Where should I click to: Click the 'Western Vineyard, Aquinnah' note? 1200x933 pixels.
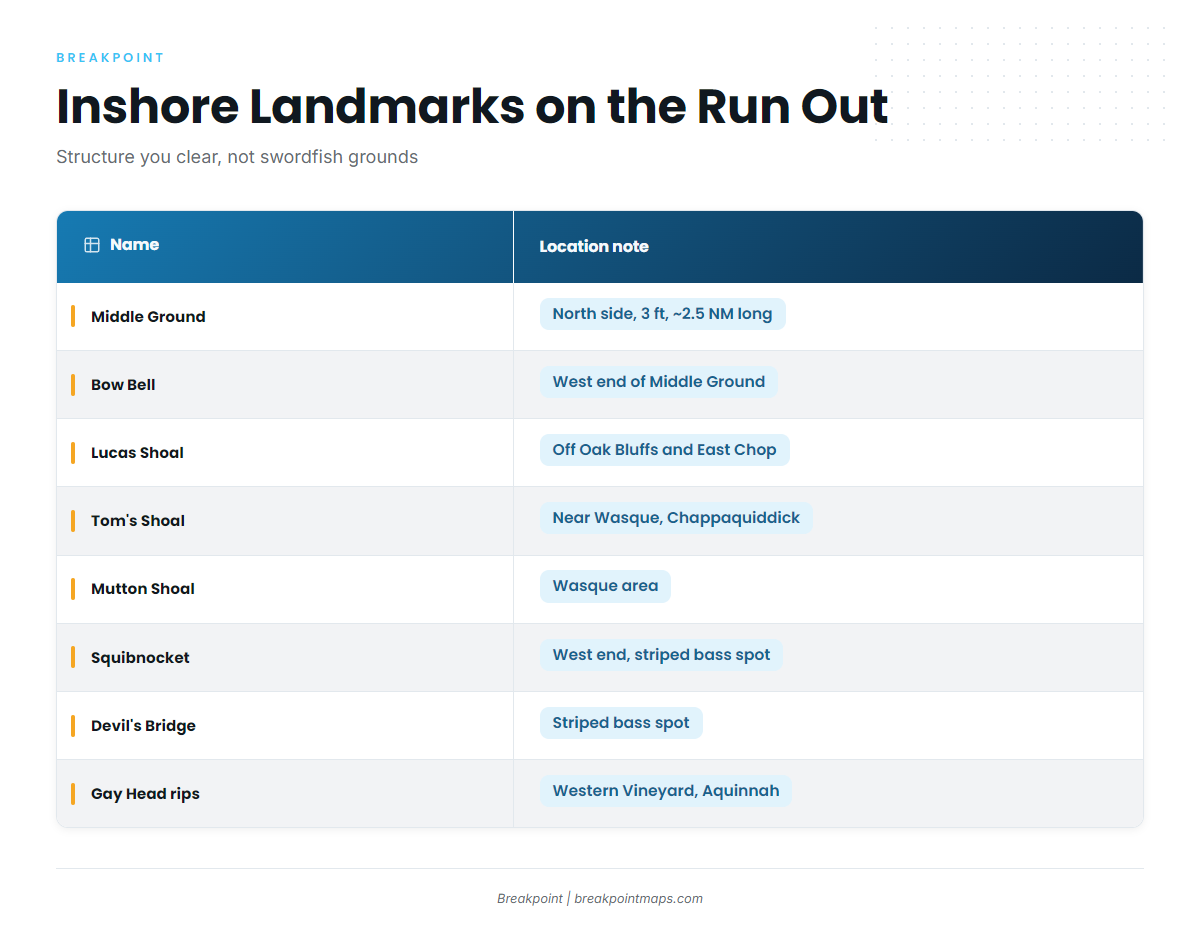point(666,791)
